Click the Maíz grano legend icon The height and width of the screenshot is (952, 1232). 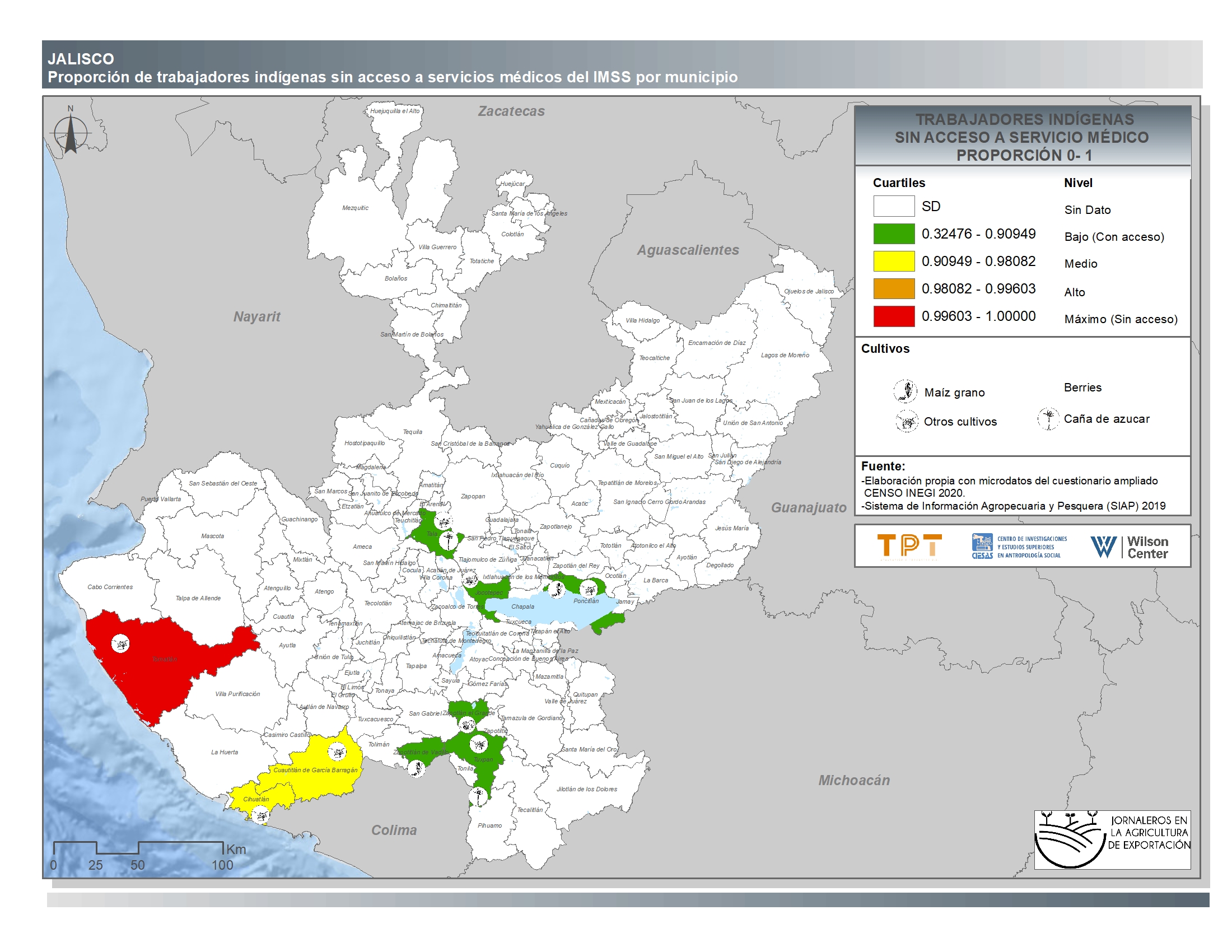pos(906,391)
